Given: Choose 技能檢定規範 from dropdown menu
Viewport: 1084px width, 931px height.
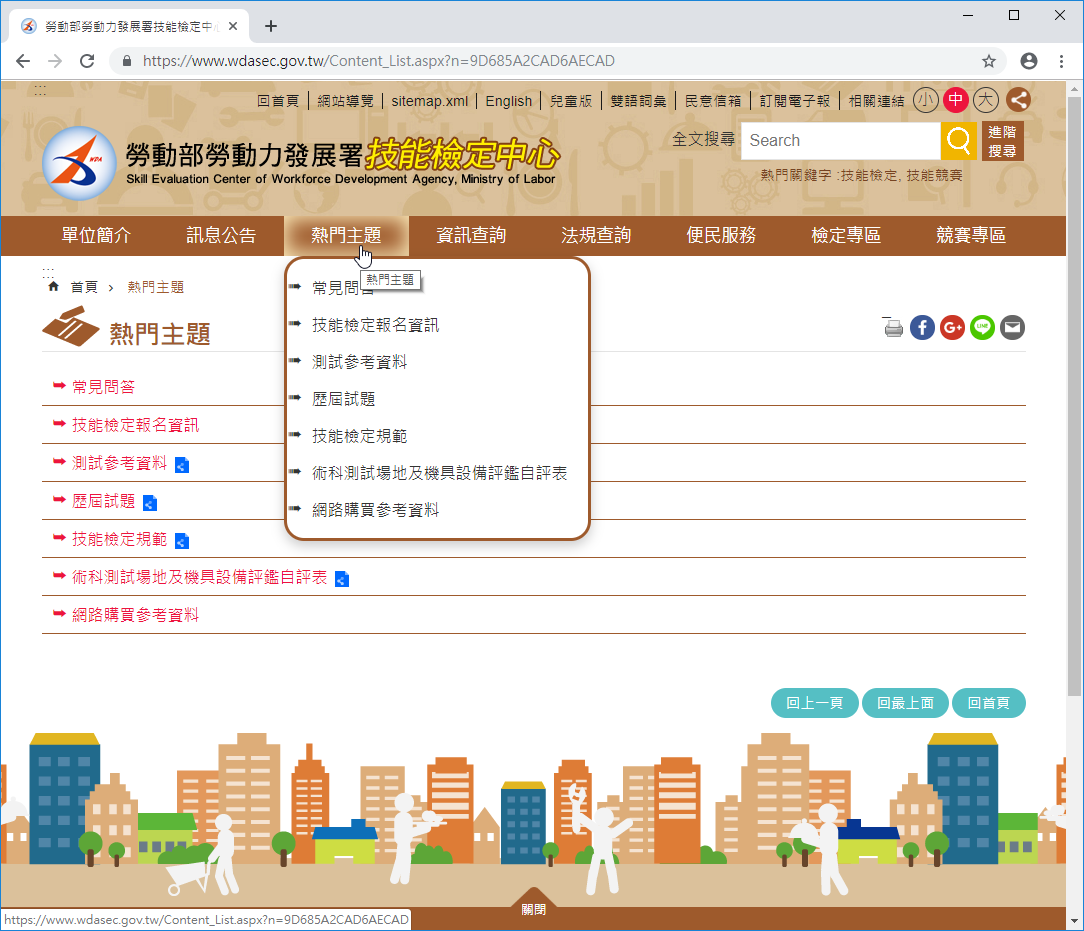Looking at the screenshot, I should (359, 436).
